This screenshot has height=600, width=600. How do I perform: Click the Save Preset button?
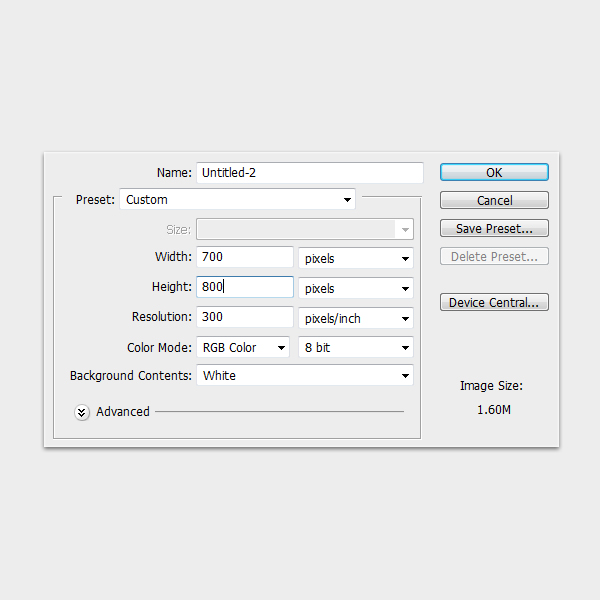(x=494, y=229)
